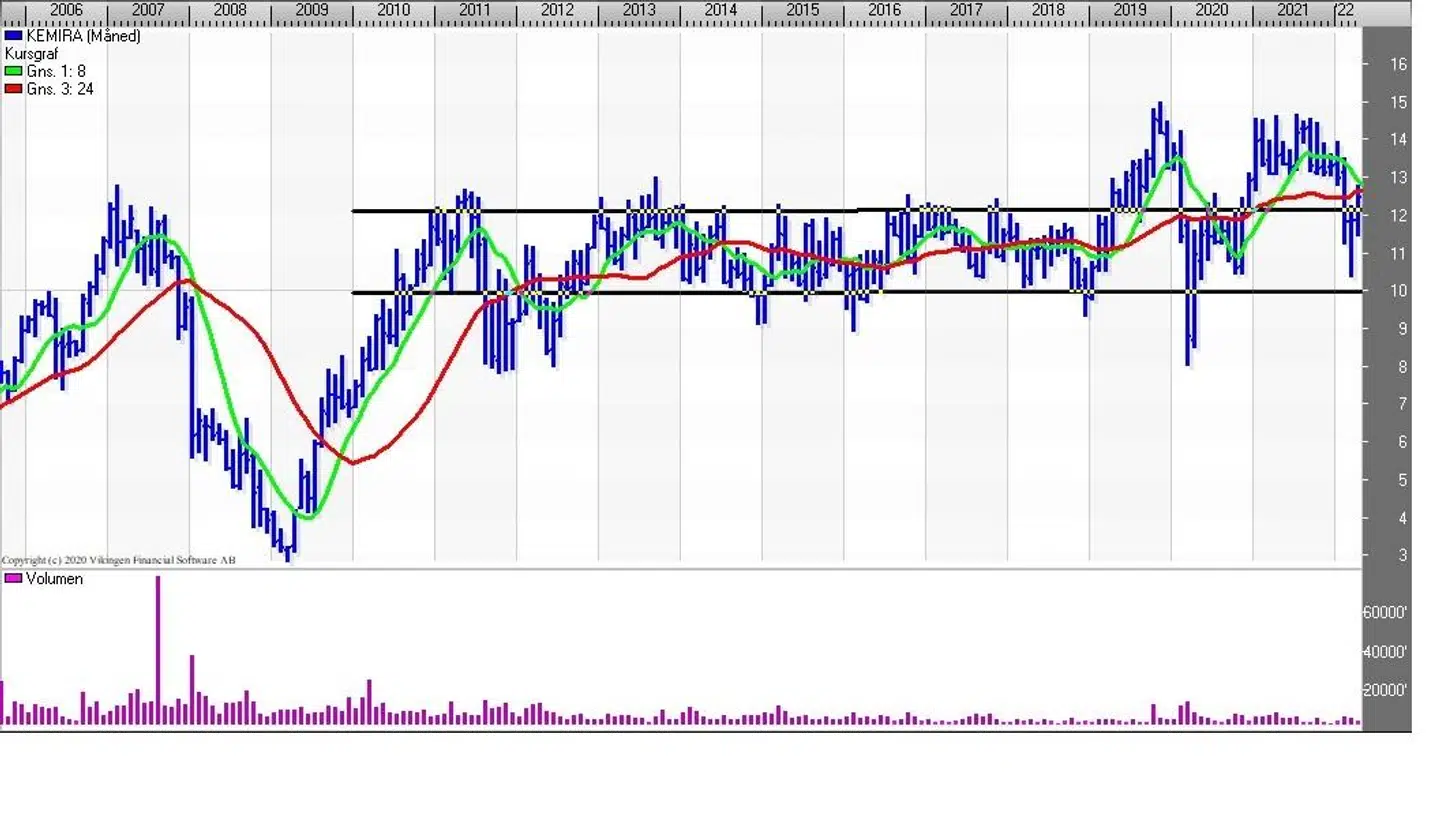Select the 2006 year on the timeline
This screenshot has height=813, width=1440.
[x=66, y=10]
